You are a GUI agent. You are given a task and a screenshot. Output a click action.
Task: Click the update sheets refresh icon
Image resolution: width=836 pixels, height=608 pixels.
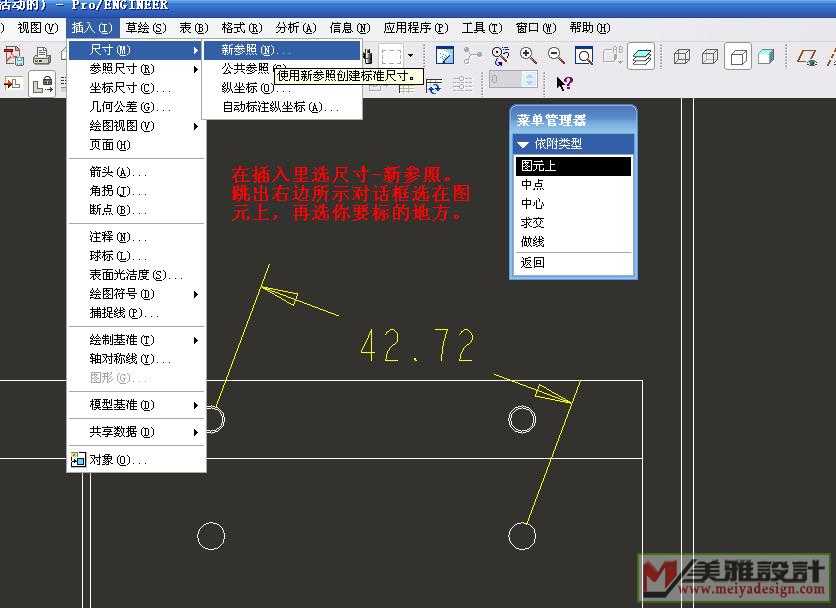pyautogui.click(x=433, y=85)
